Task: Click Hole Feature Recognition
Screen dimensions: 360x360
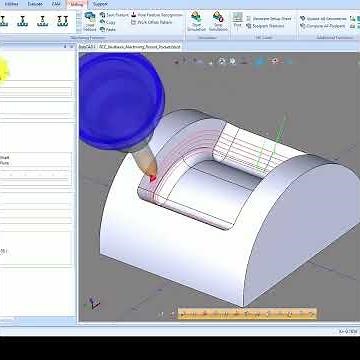Action: (157, 15)
